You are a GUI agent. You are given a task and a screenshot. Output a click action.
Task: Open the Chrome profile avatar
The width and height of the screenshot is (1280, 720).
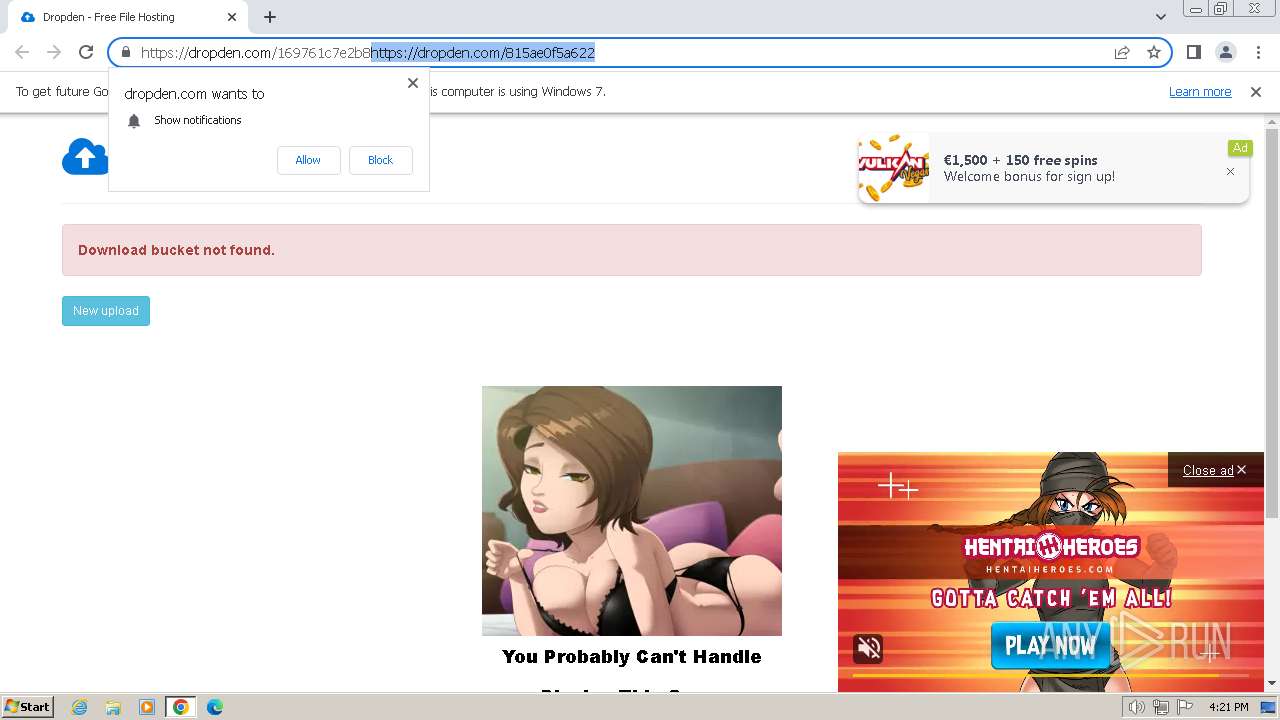pos(1225,52)
